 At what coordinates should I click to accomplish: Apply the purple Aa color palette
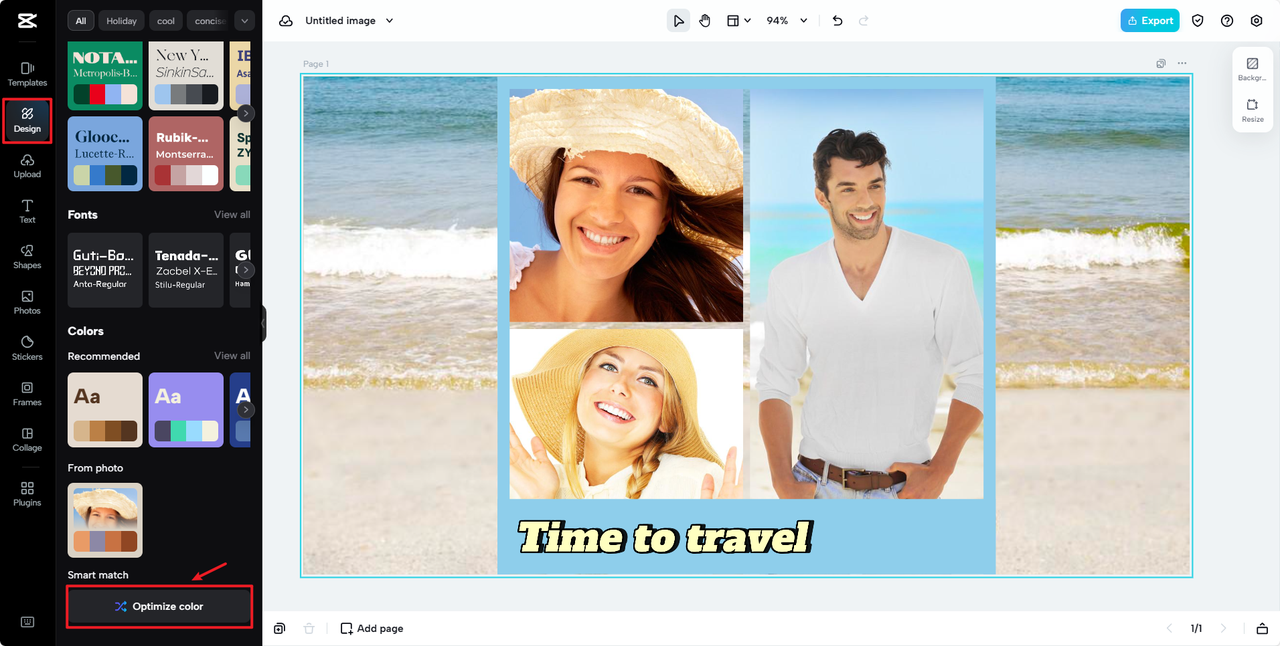point(186,410)
